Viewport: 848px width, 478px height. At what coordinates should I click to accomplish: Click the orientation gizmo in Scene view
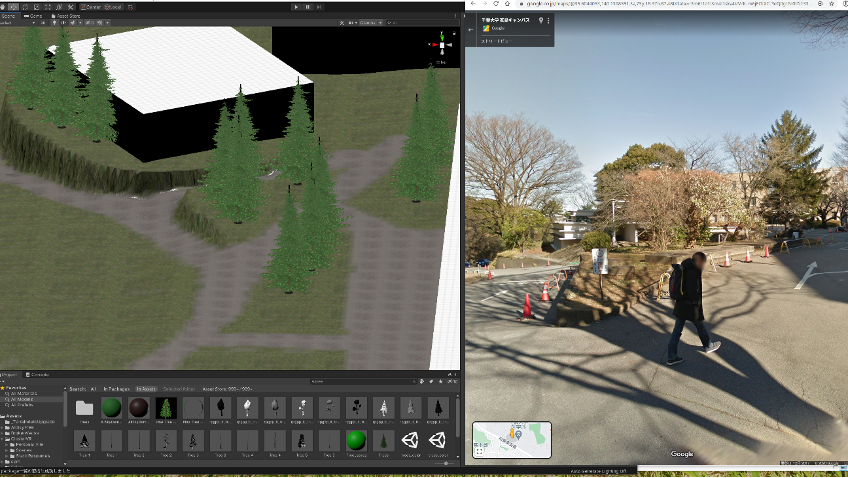click(x=442, y=45)
